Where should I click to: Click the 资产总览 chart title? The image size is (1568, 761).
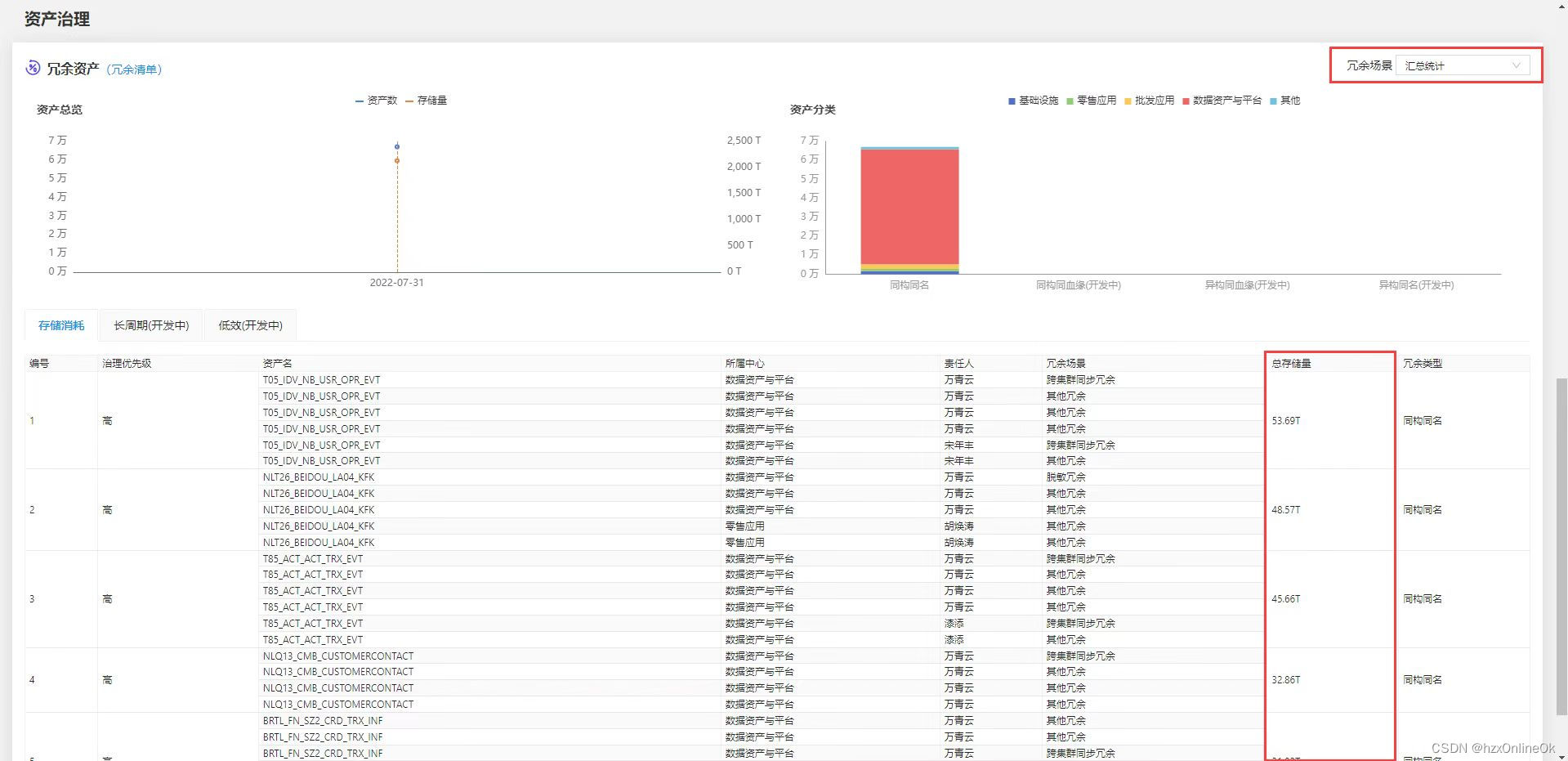[60, 110]
